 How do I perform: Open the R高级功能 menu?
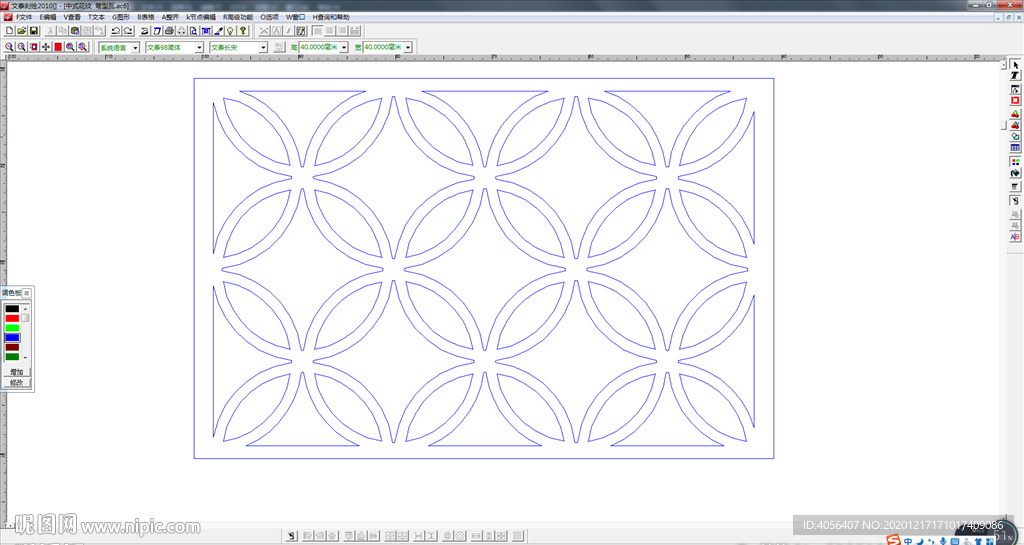click(x=239, y=17)
